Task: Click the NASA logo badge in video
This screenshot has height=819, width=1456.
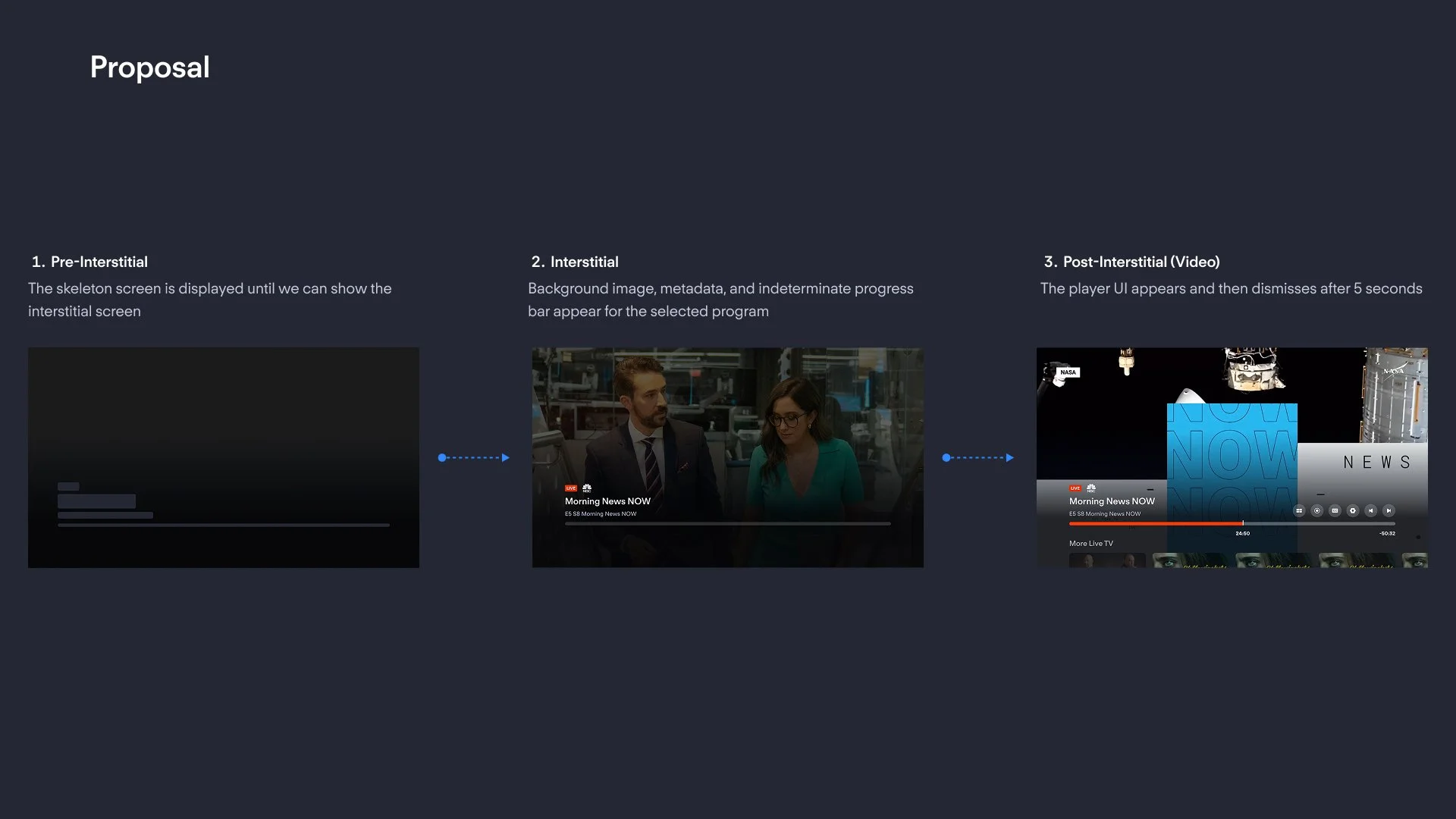Action: 1068,372
